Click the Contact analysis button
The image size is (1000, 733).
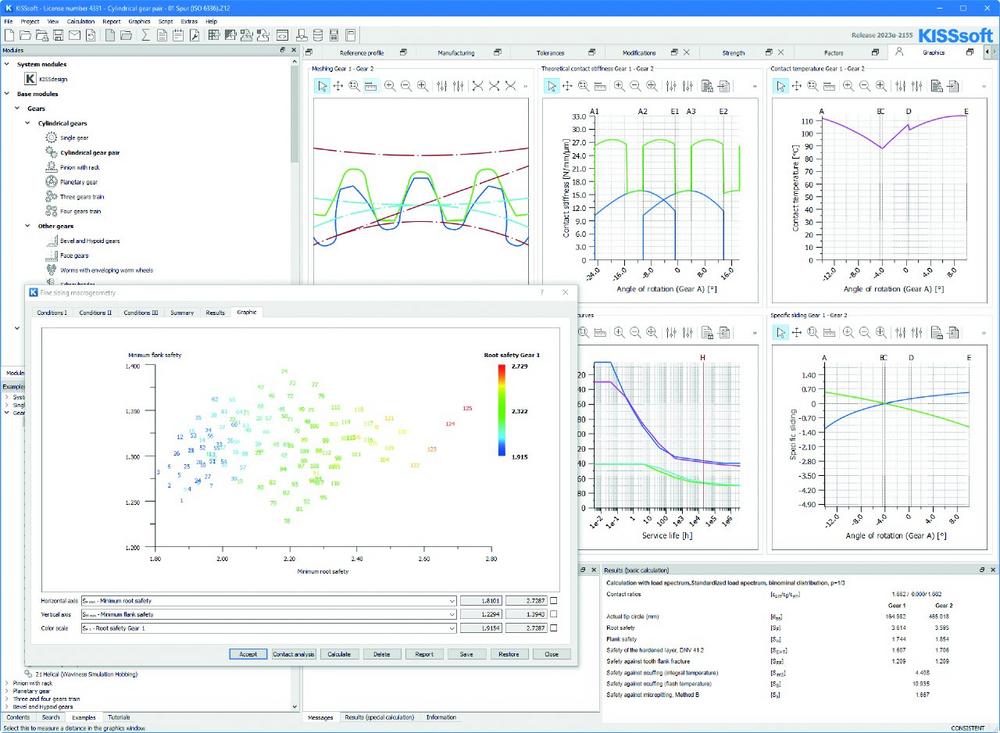click(x=293, y=654)
